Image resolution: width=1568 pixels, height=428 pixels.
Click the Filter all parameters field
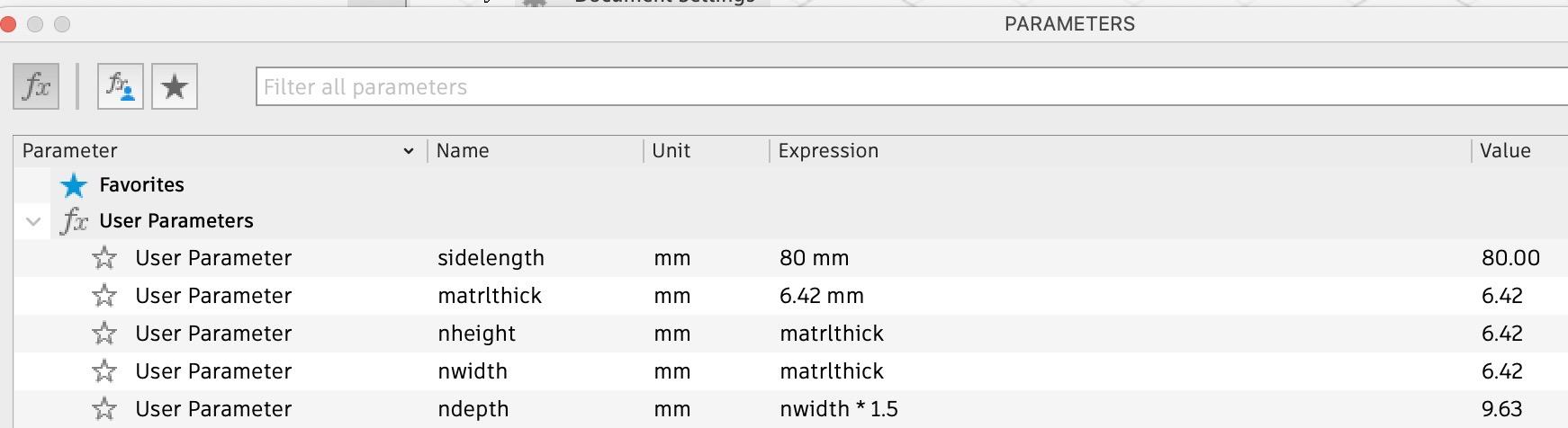click(x=900, y=87)
